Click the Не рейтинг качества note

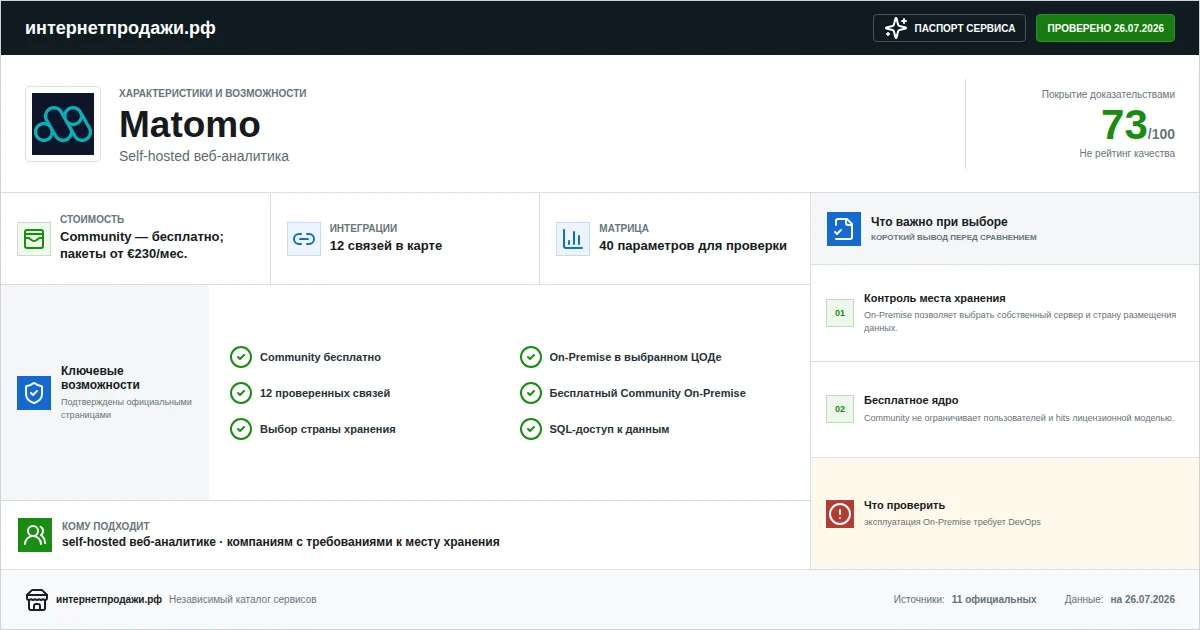click(1127, 153)
